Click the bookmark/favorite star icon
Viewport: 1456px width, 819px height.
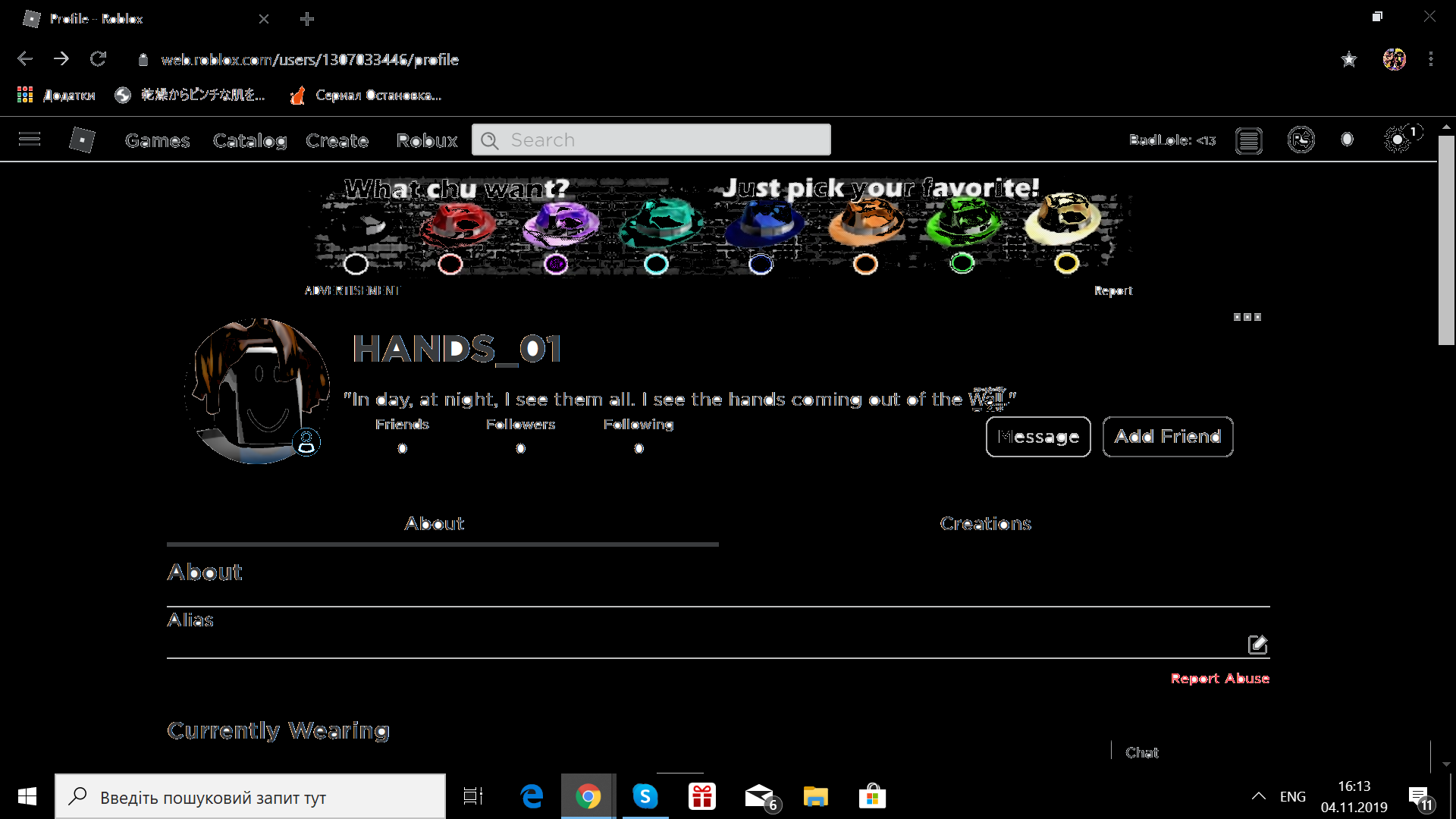click(1348, 59)
